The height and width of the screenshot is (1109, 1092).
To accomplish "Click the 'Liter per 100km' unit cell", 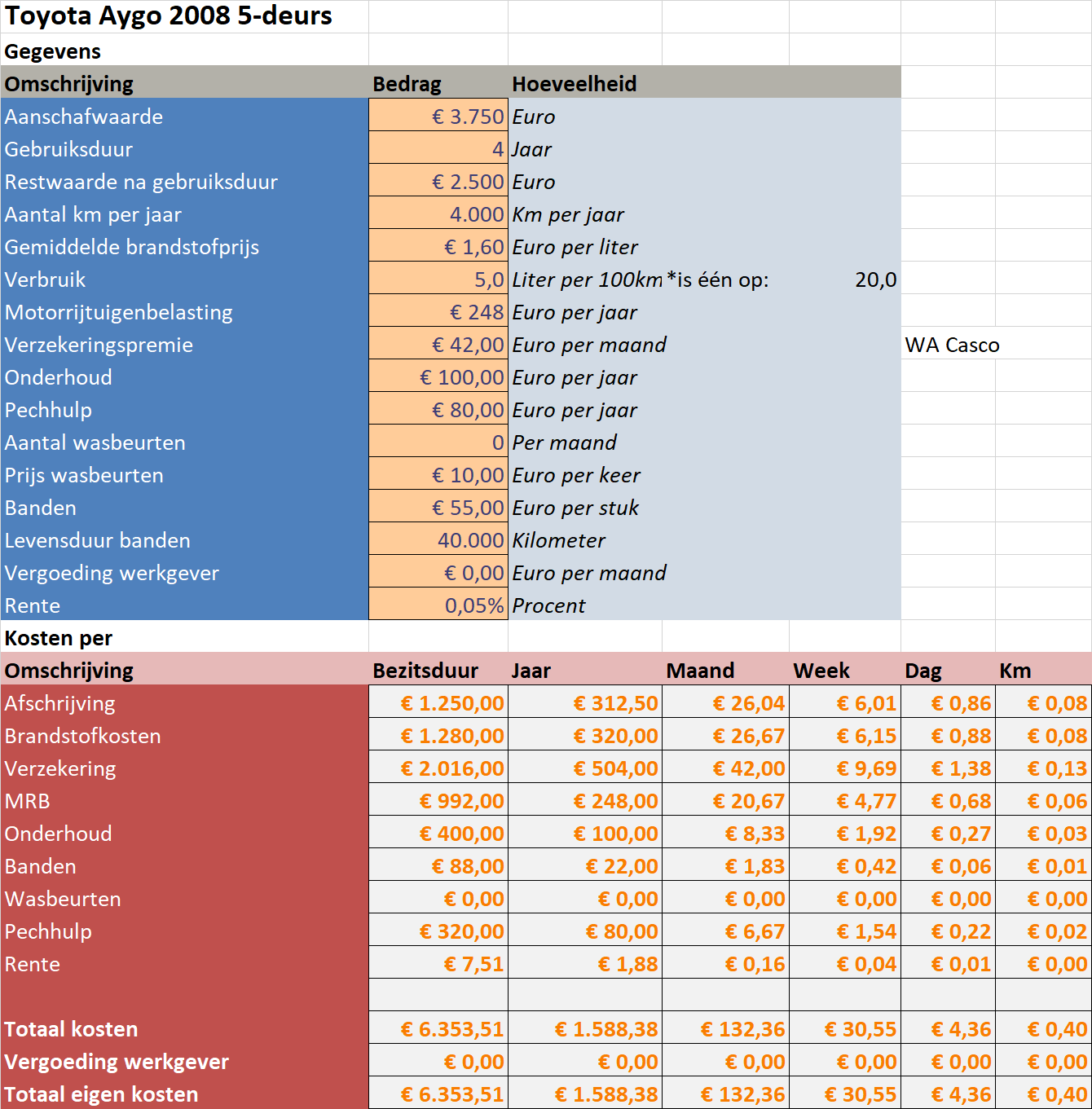I will (x=585, y=278).
